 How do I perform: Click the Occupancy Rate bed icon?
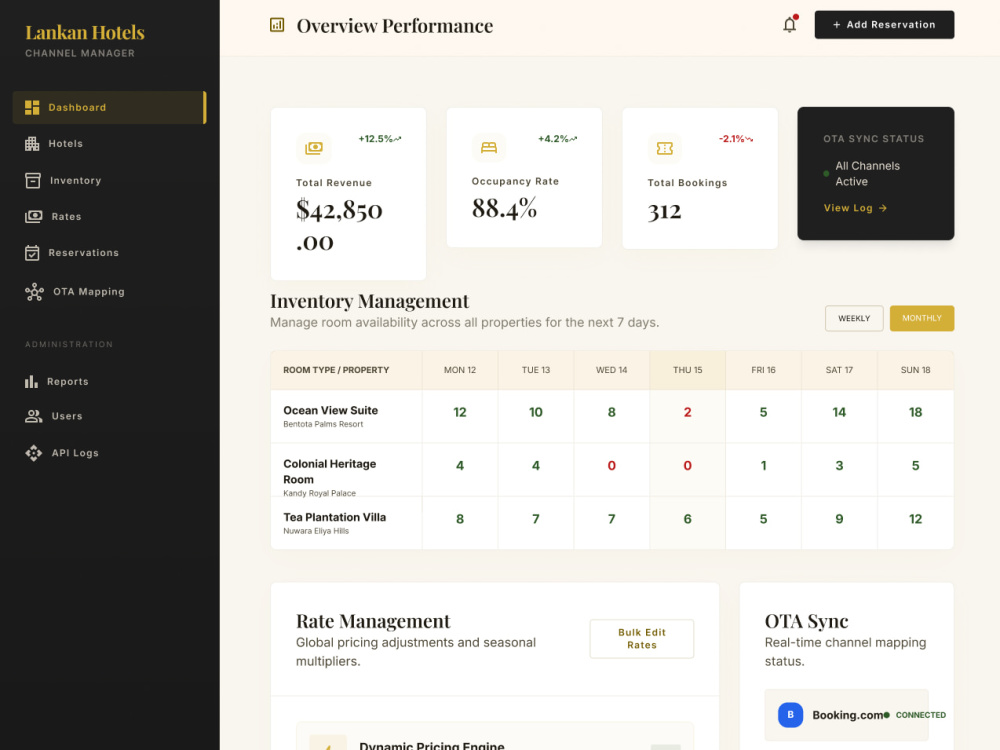pyautogui.click(x=489, y=147)
